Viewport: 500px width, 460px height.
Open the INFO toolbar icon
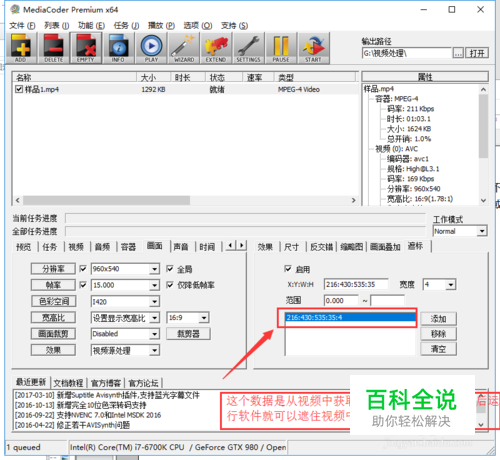tap(118, 48)
